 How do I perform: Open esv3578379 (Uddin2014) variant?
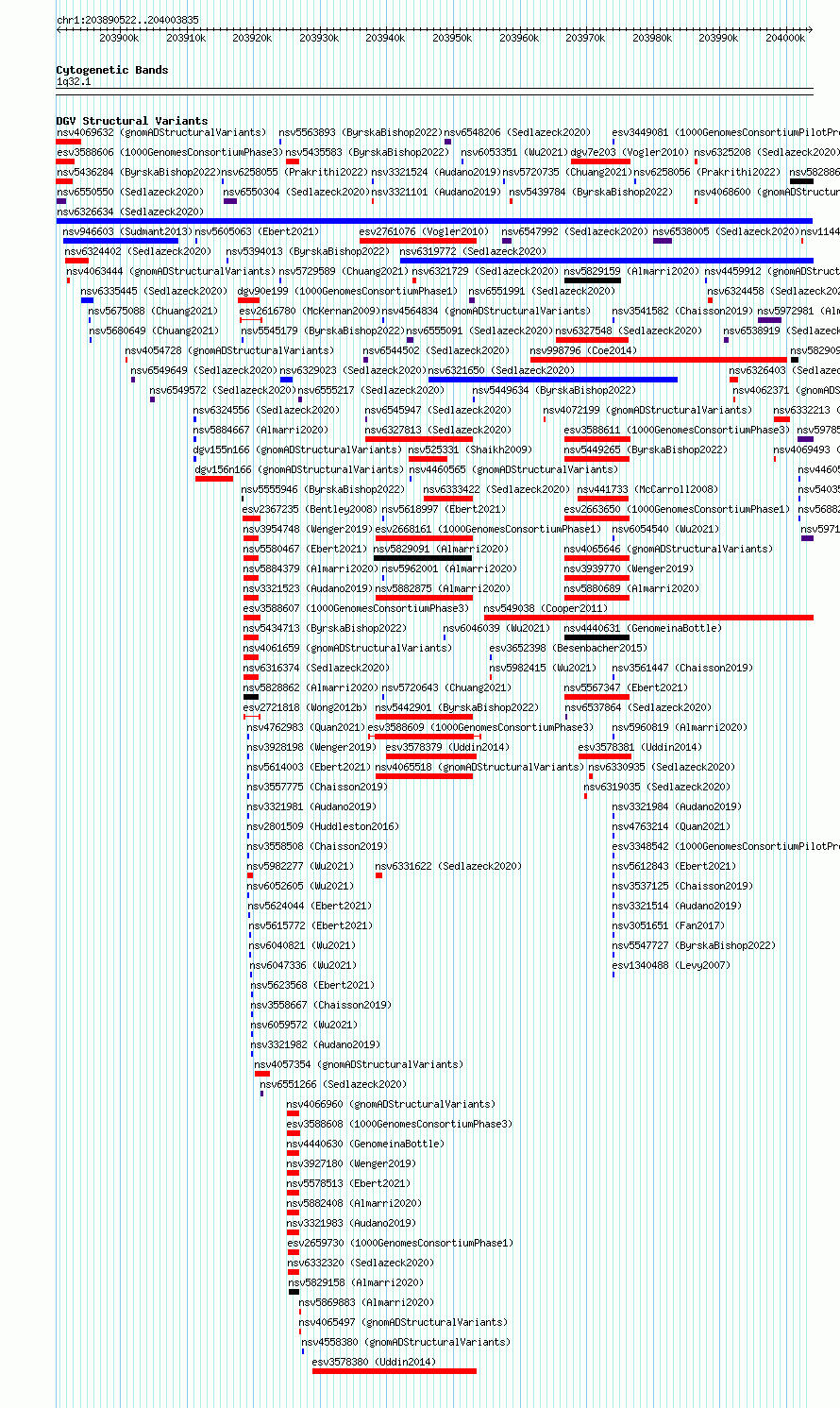448,747
